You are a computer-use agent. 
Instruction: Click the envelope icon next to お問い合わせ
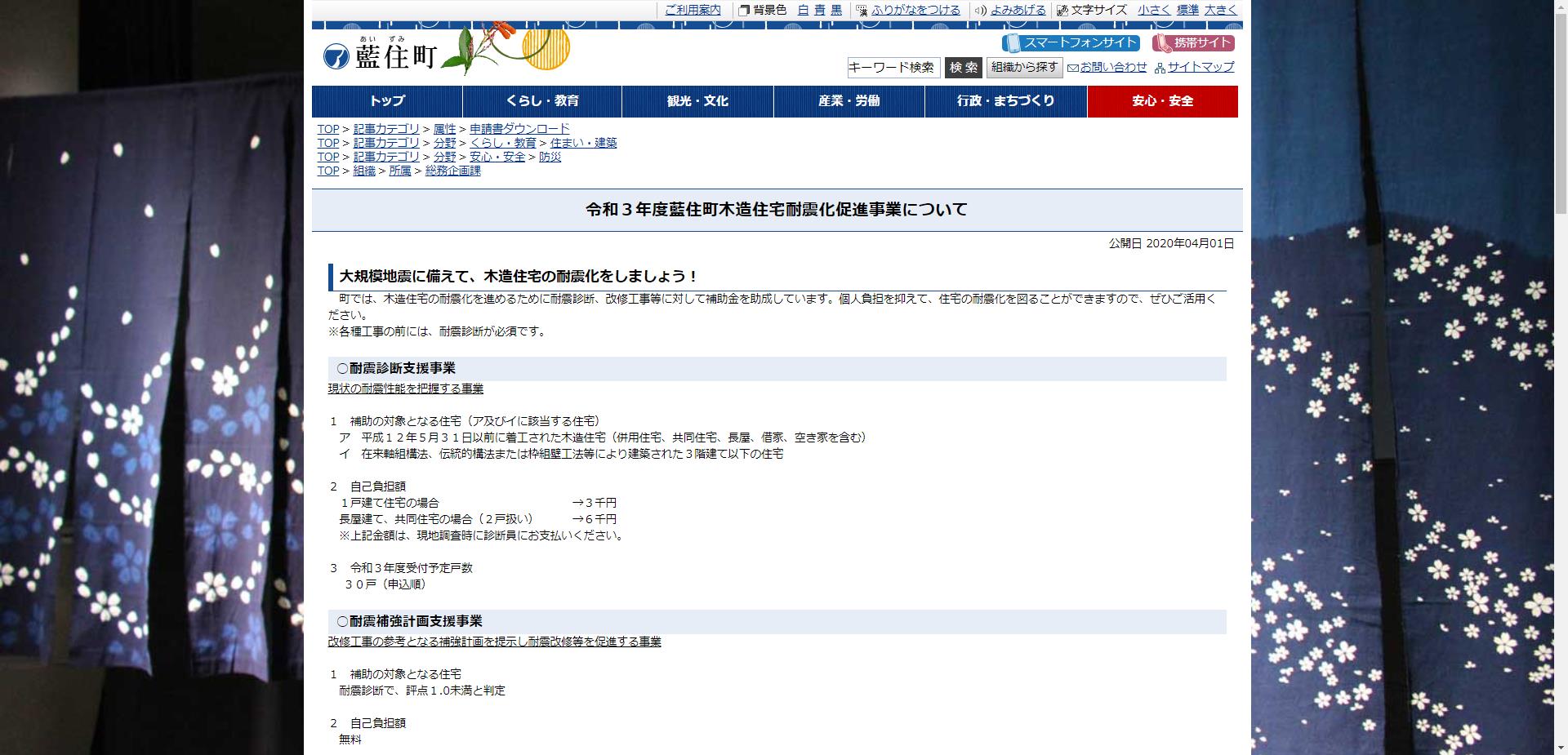[x=1072, y=68]
